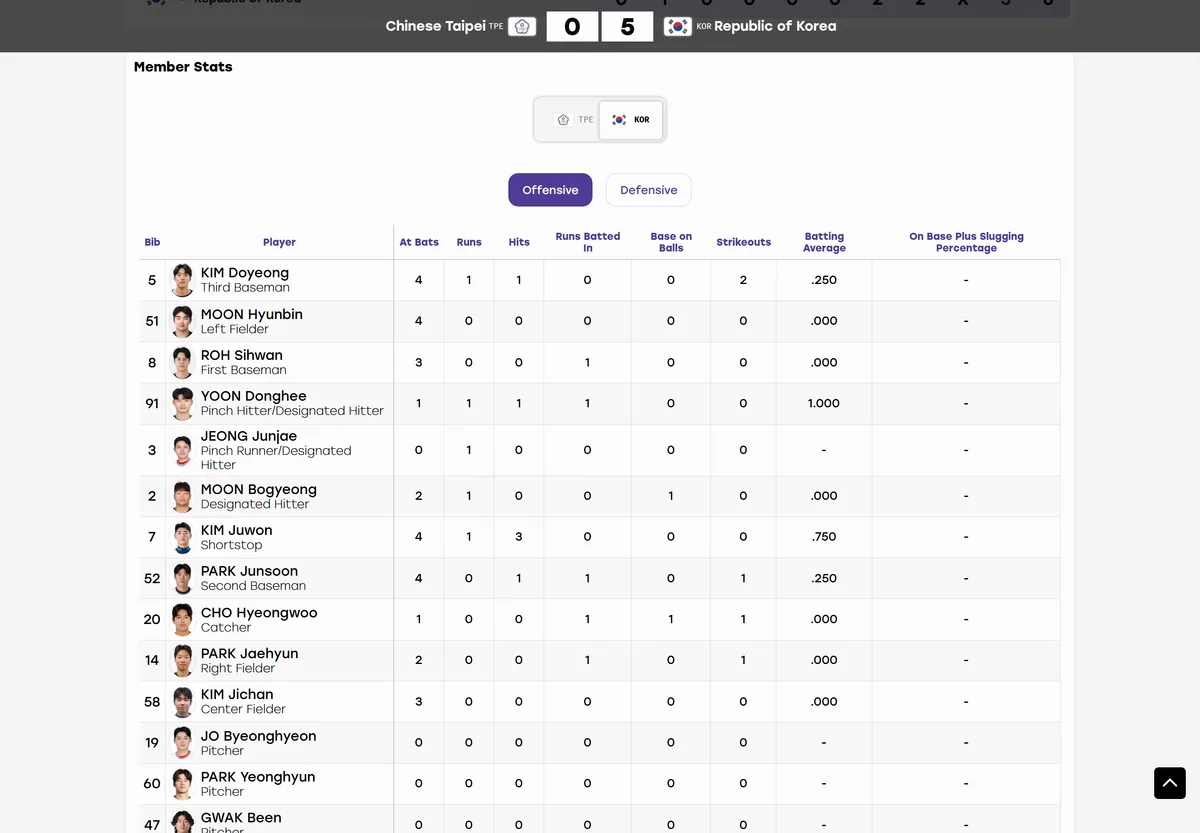The image size is (1200, 833).
Task: Open YOON Donghee's player profile photo
Action: pyautogui.click(x=182, y=403)
